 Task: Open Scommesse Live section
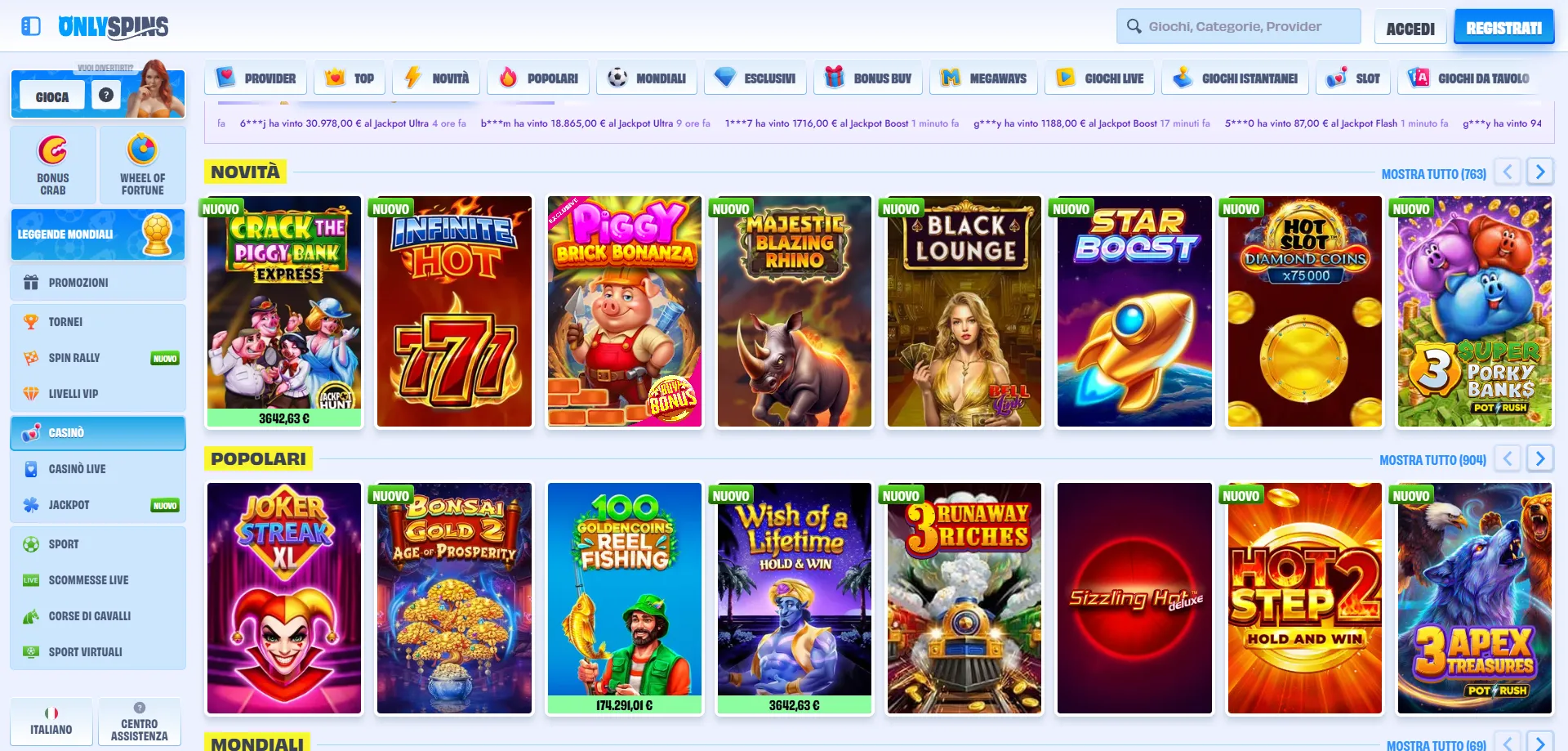coord(98,580)
